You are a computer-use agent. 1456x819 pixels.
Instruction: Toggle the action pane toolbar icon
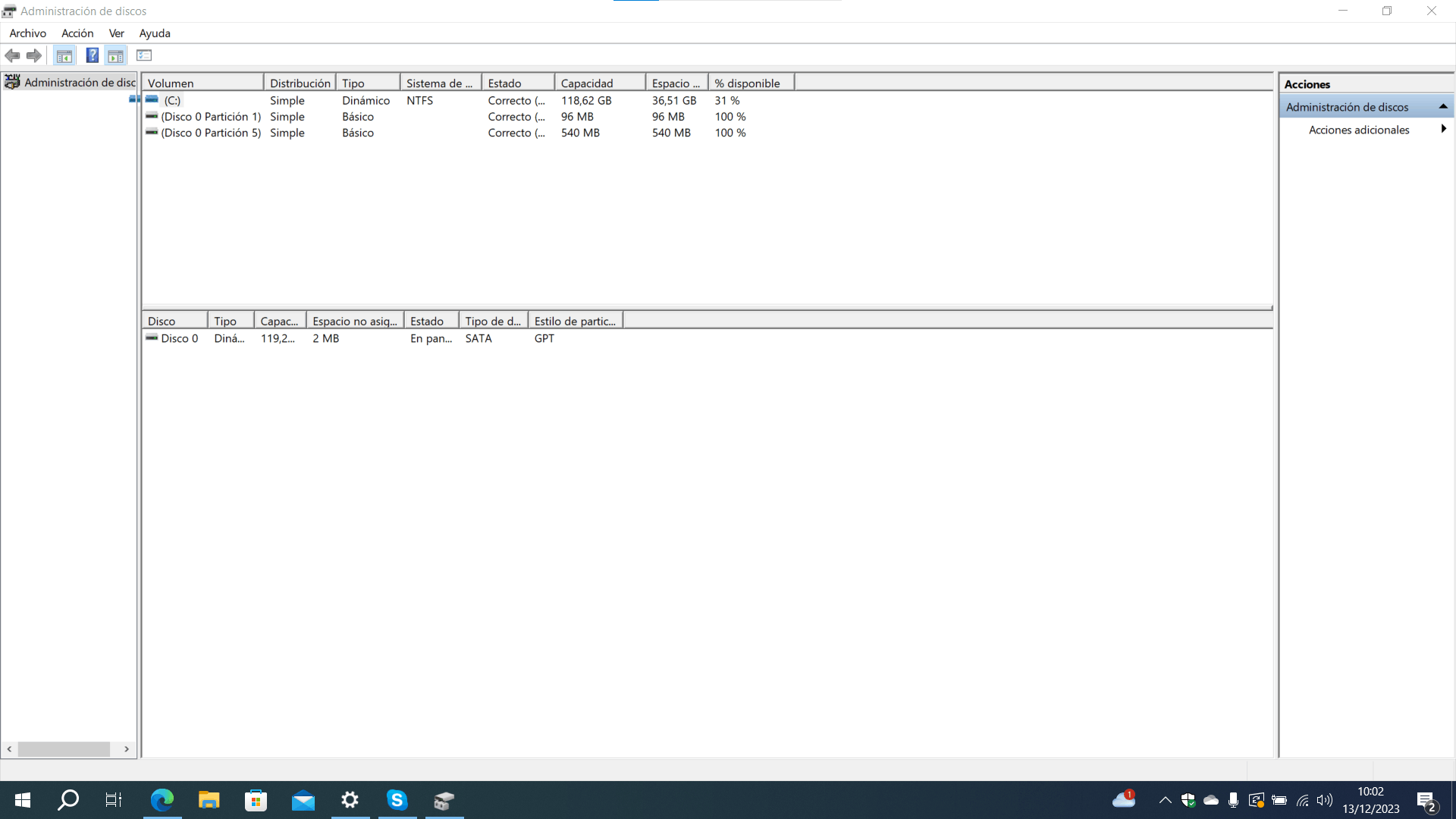[115, 55]
